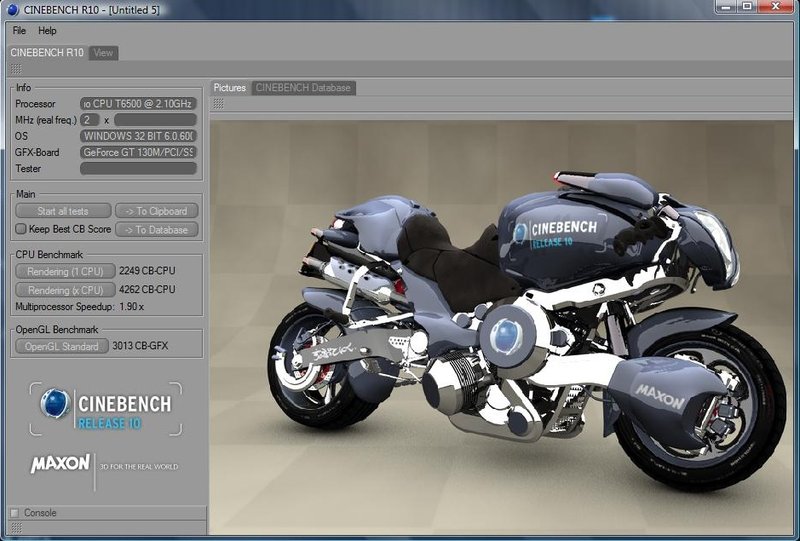Run the Rendering (1 CPU) benchmark
Viewport: 800px width, 541px height.
click(x=65, y=271)
